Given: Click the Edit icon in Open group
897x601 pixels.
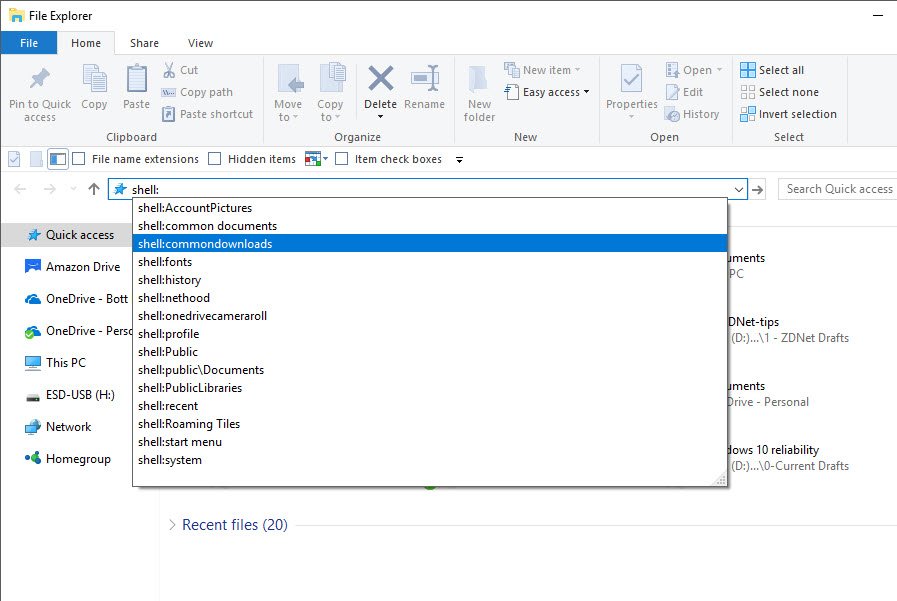Looking at the screenshot, I should 673,92.
